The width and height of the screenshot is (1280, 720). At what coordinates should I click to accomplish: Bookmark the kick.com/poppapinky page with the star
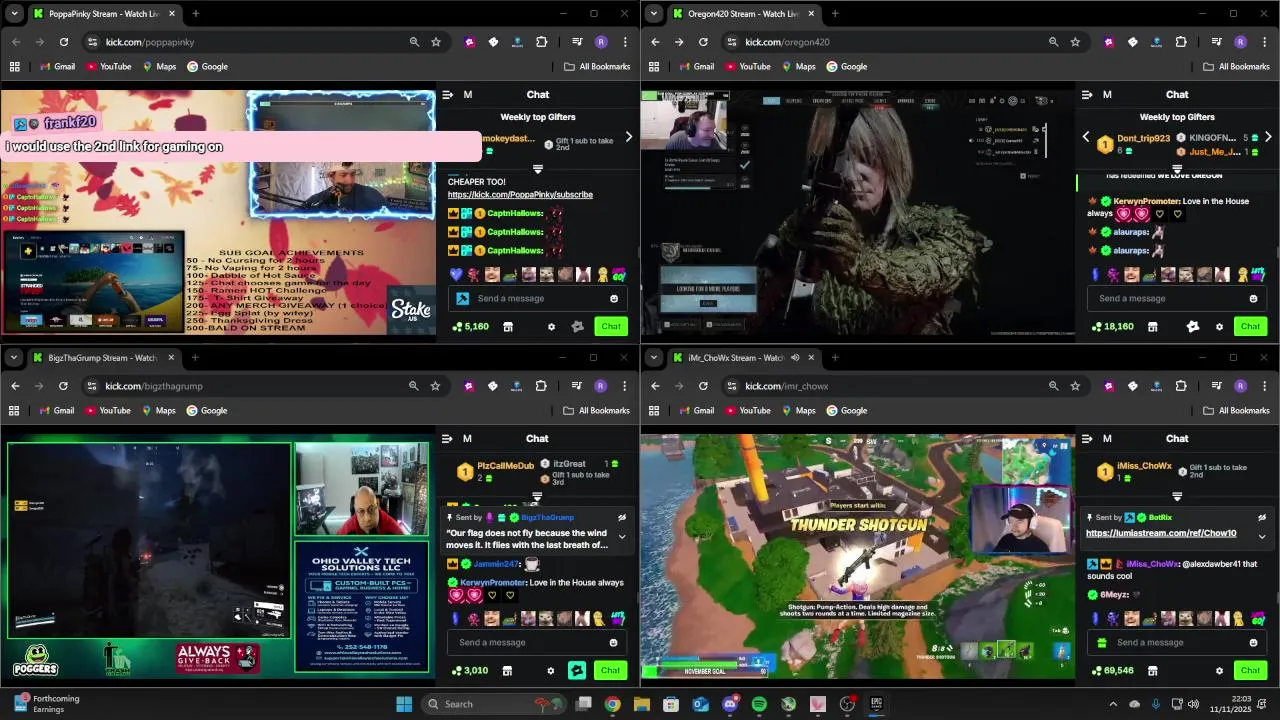tap(436, 42)
